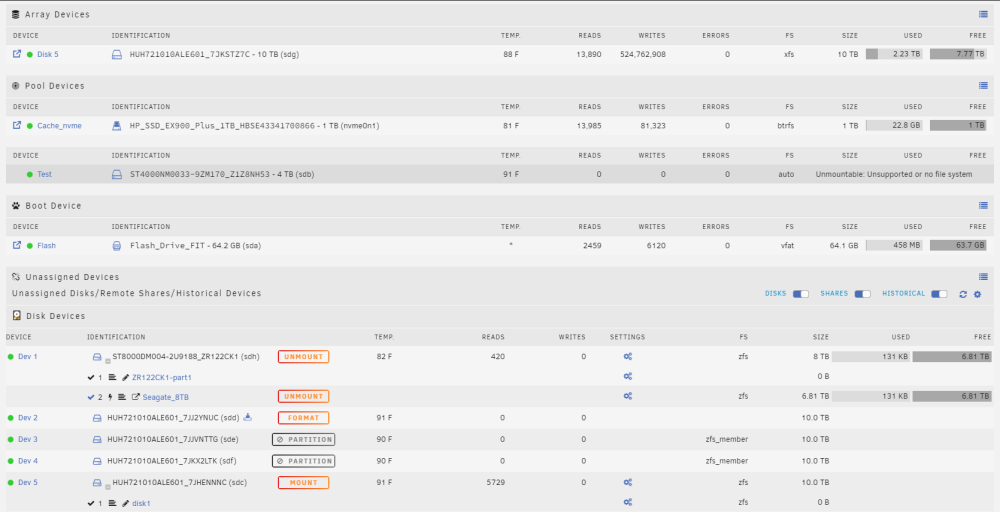Click the download icon after 7JJ2YNUC (sdd)
The height and width of the screenshot is (512, 1000).
(247, 418)
